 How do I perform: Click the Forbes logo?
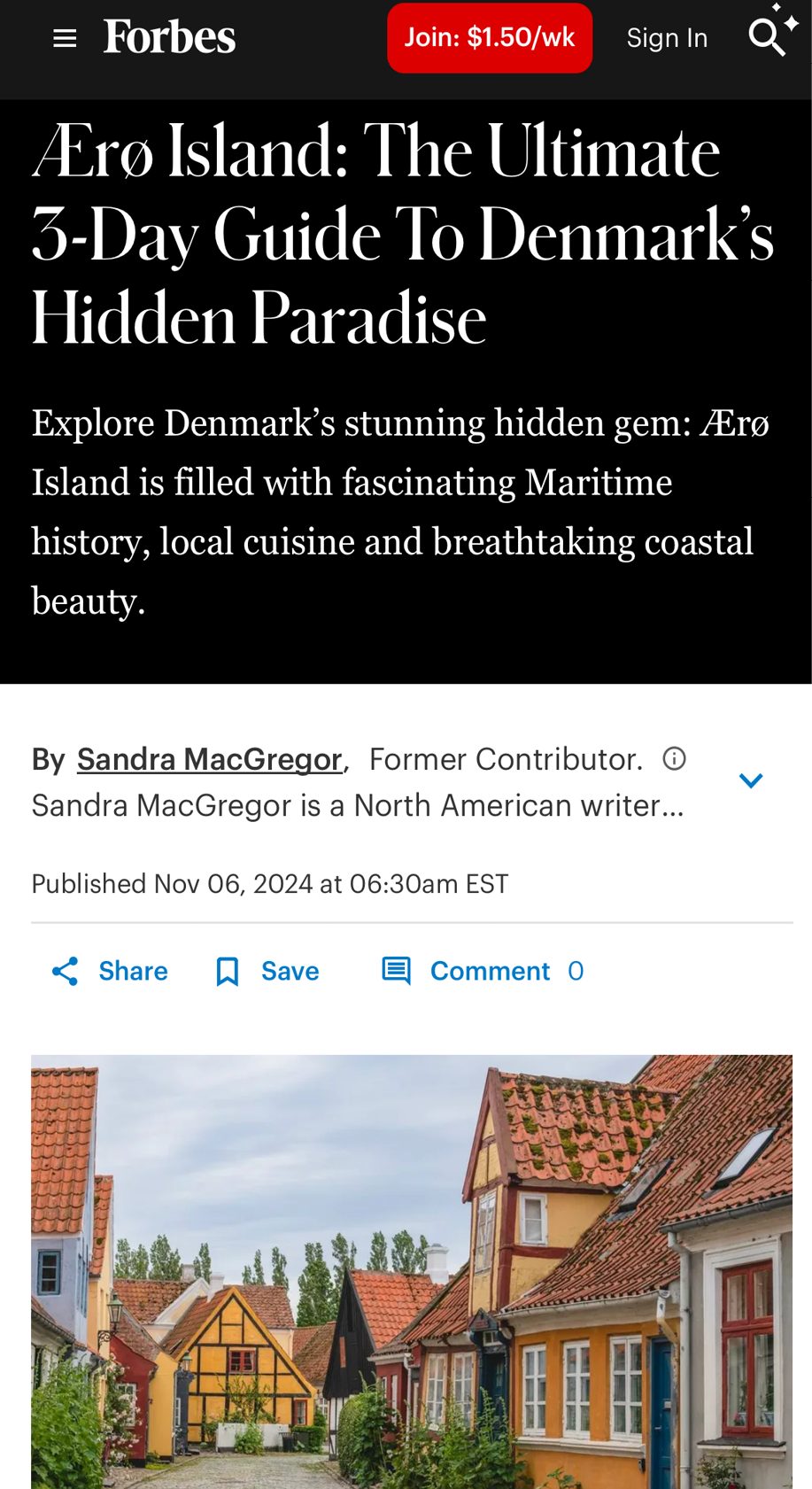point(169,37)
